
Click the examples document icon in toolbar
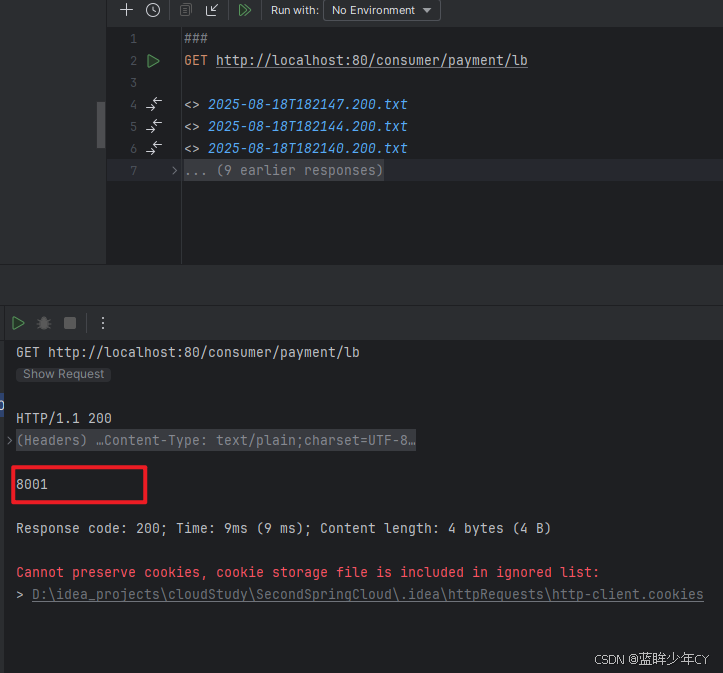click(185, 10)
